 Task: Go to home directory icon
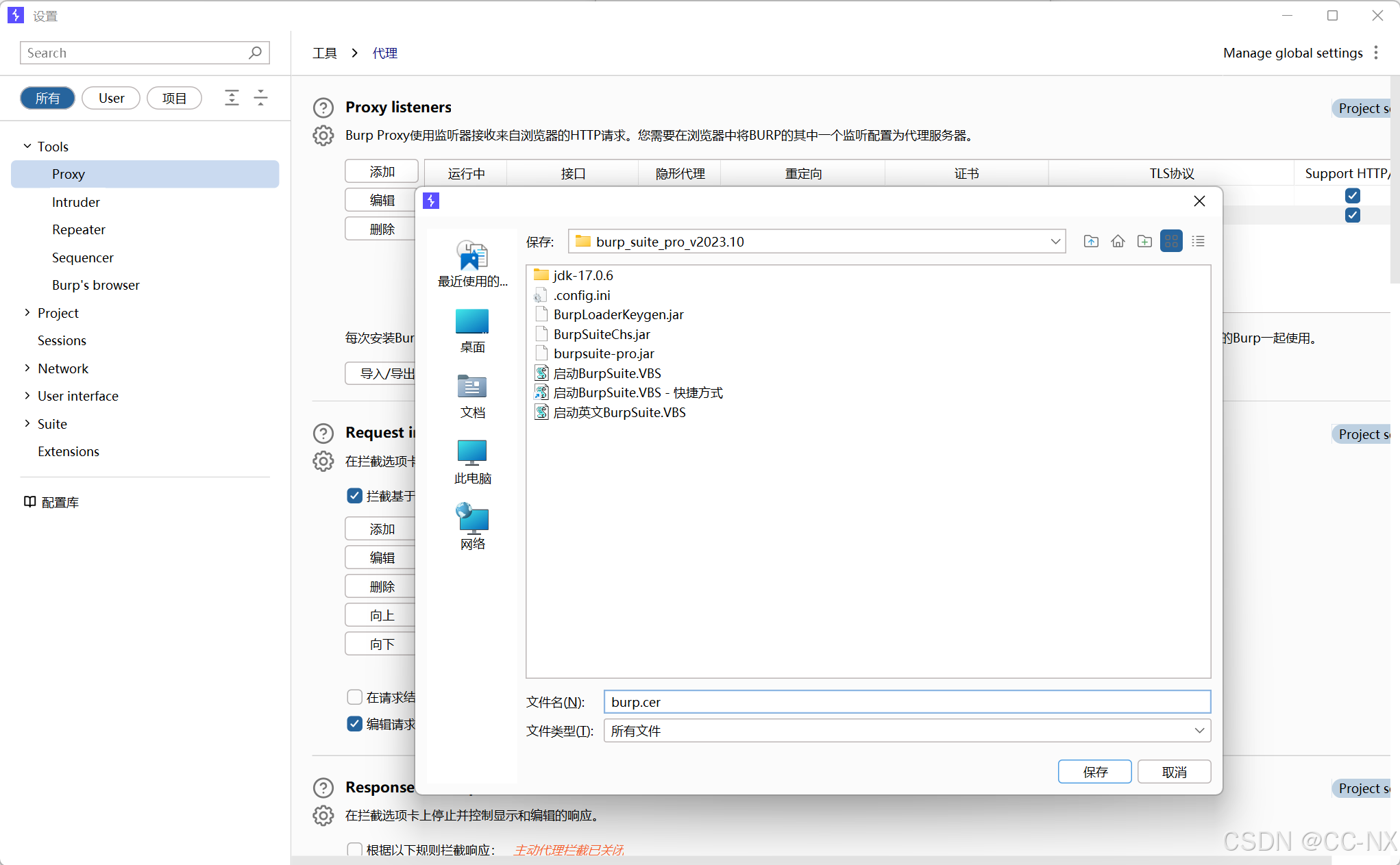point(1118,241)
